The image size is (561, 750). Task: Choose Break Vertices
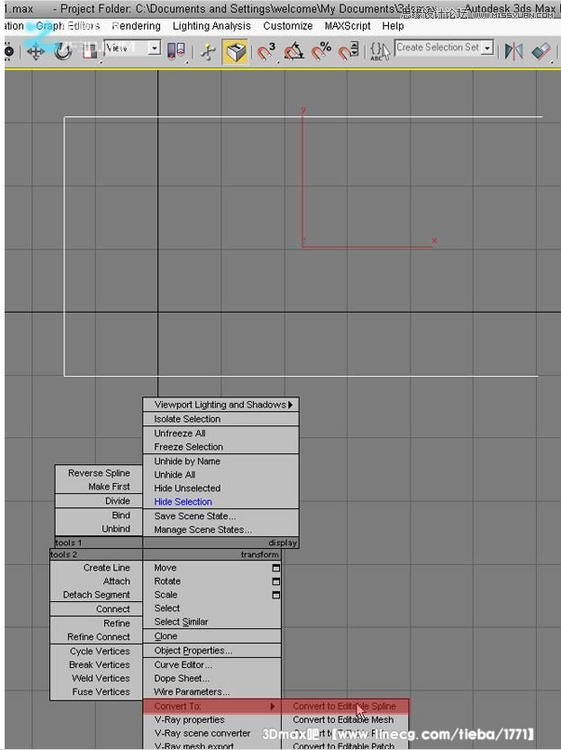pyautogui.click(x=96, y=665)
